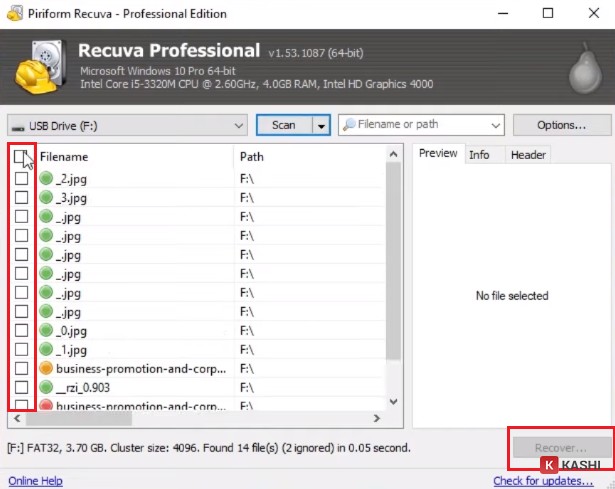Expand the Scan button dropdown arrow
Image resolution: width=615 pixels, height=489 pixels.
(320, 126)
